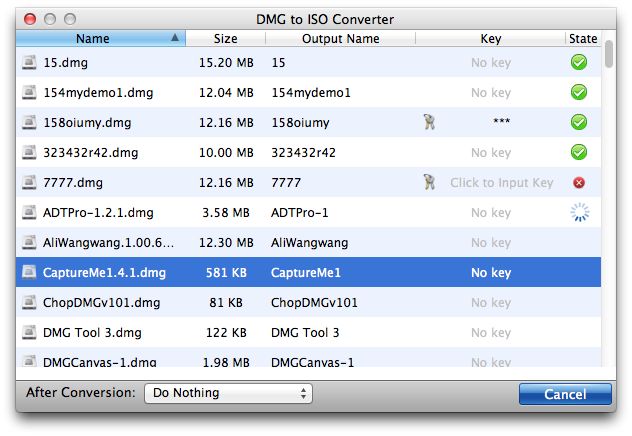Click the State column header
The image size is (632, 436).
[583, 39]
